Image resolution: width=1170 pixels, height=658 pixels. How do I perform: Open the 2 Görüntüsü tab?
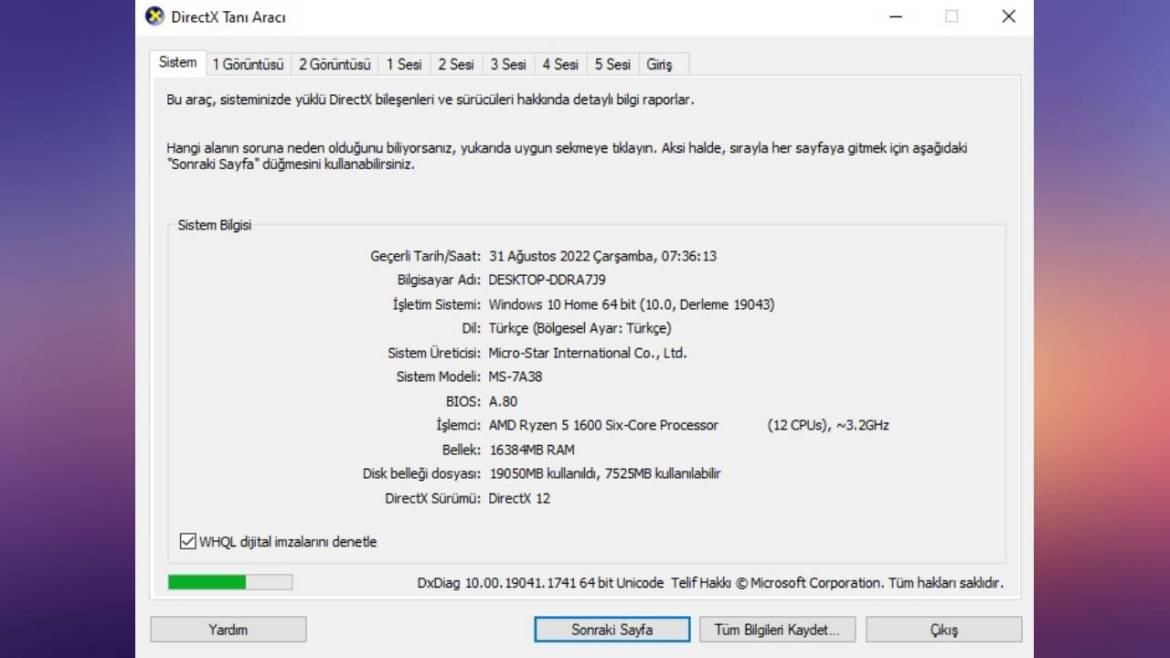334,64
